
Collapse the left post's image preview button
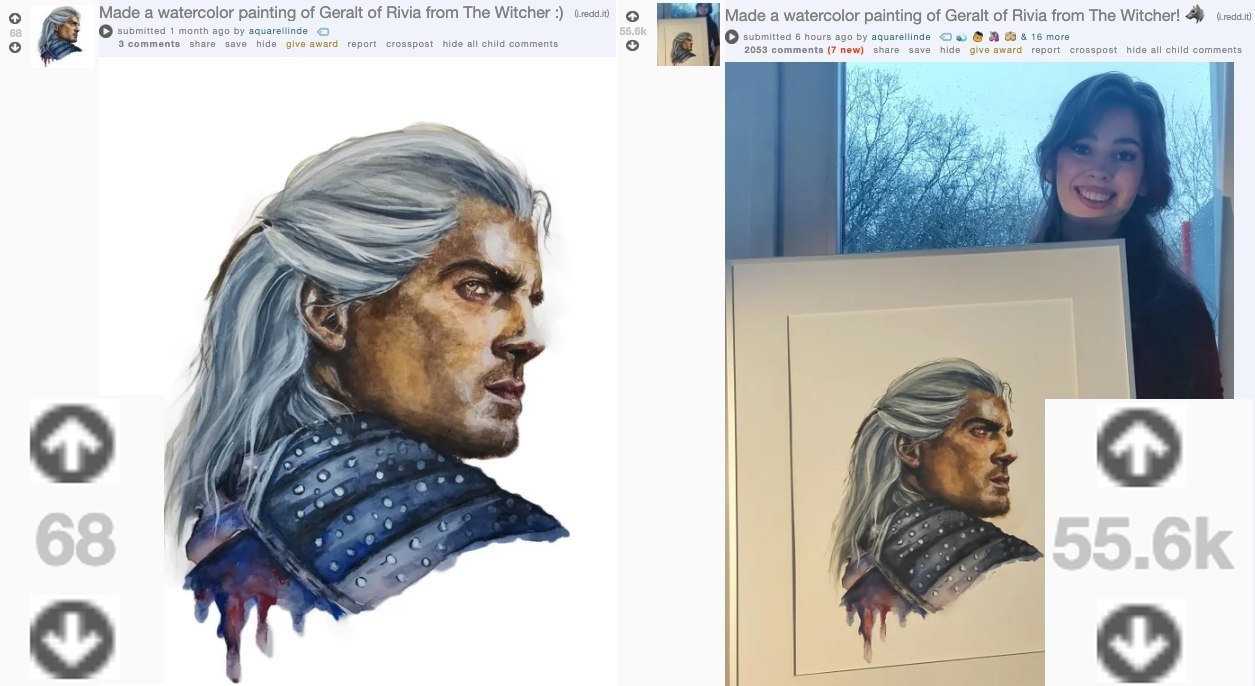(x=107, y=31)
